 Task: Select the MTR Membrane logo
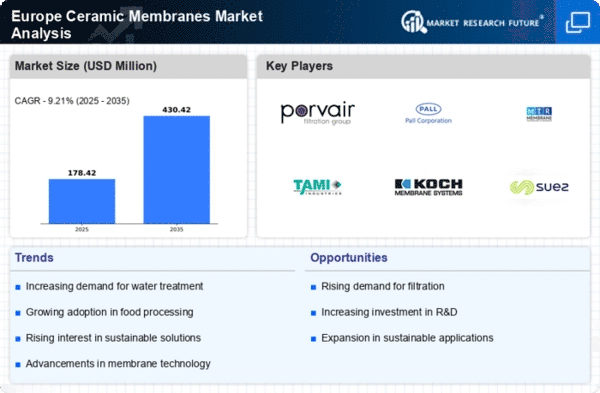pos(539,114)
